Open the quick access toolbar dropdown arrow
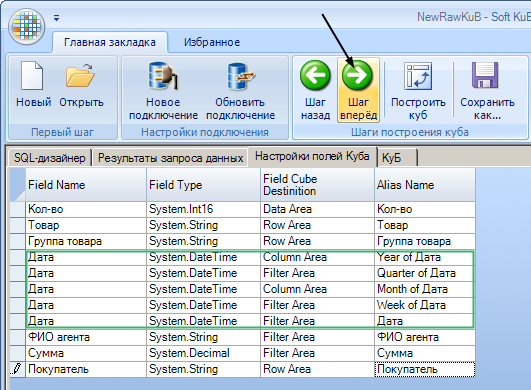This screenshot has height=390, width=531. point(57,18)
